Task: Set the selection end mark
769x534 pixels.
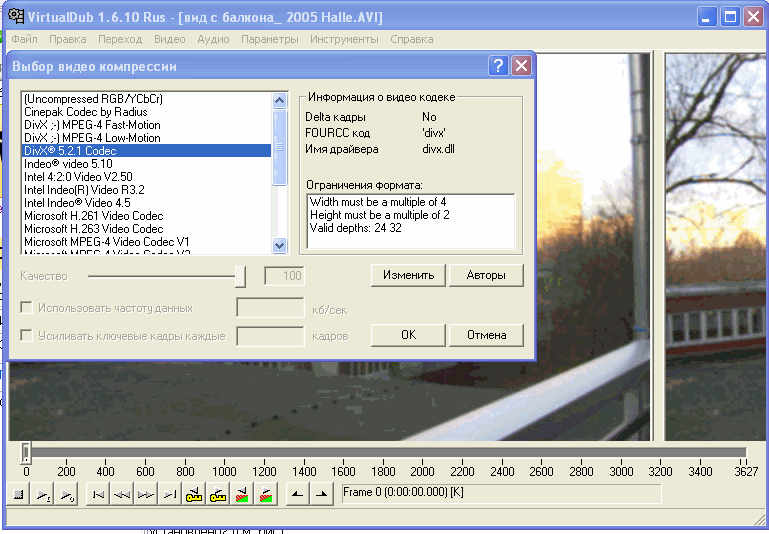Action: pos(321,494)
